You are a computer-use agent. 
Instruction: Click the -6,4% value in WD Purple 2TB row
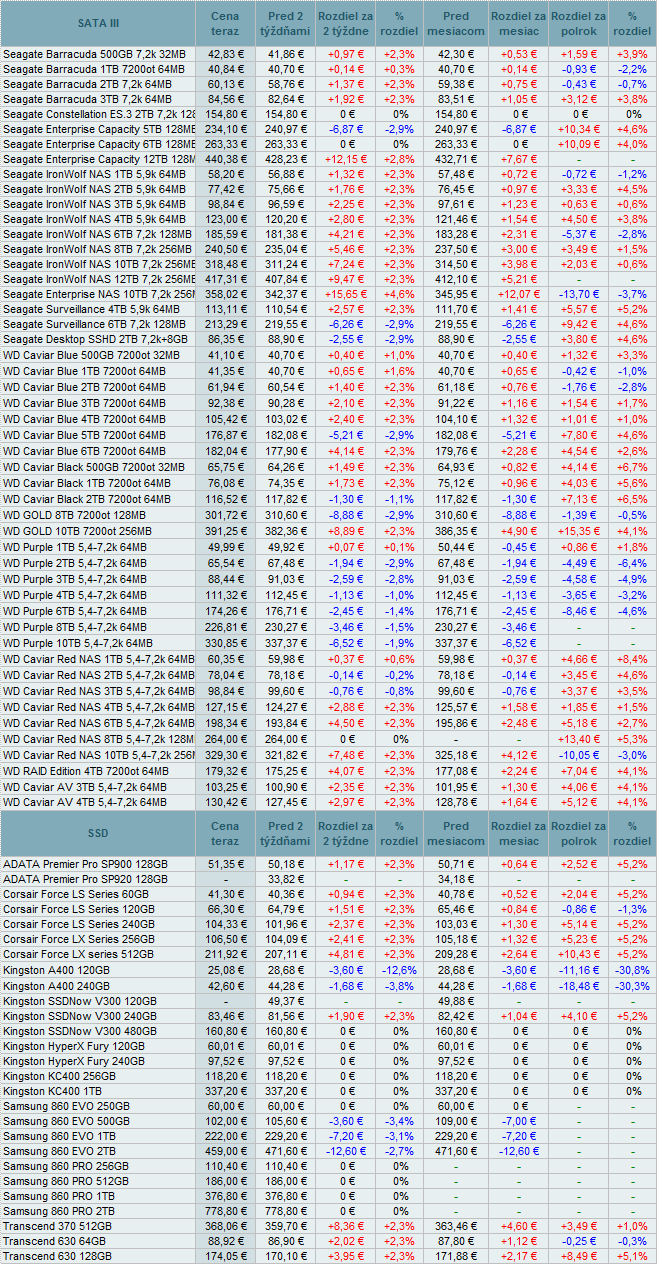coord(631,564)
